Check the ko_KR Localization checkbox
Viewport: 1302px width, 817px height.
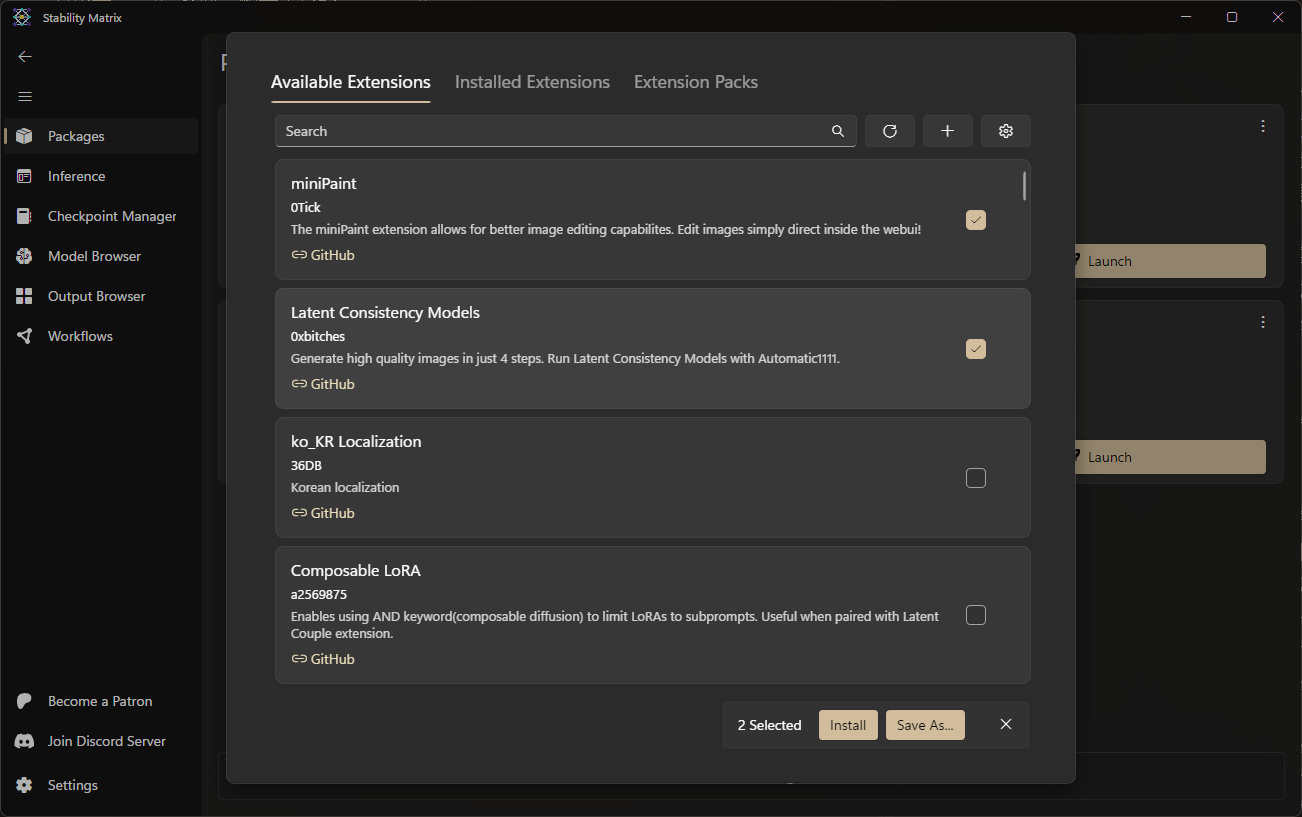point(976,478)
